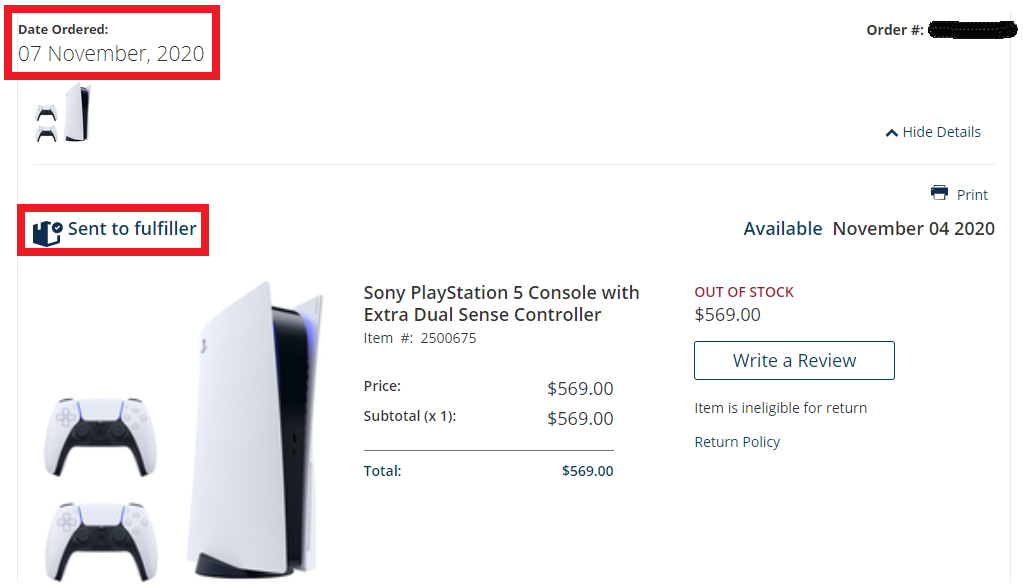Click the Sent to fulfiller package icon
The height and width of the screenshot is (588, 1023).
pyautogui.click(x=47, y=231)
